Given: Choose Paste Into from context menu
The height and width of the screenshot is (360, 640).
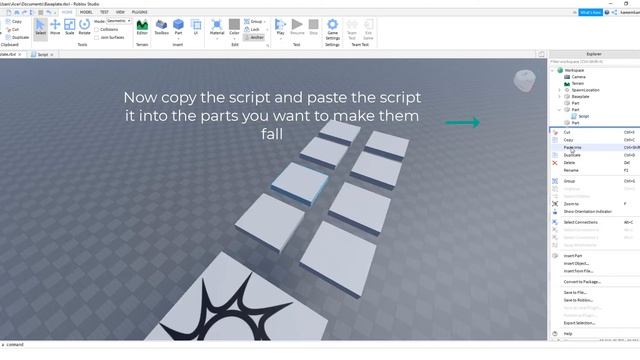Looking at the screenshot, I should click(x=595, y=147).
